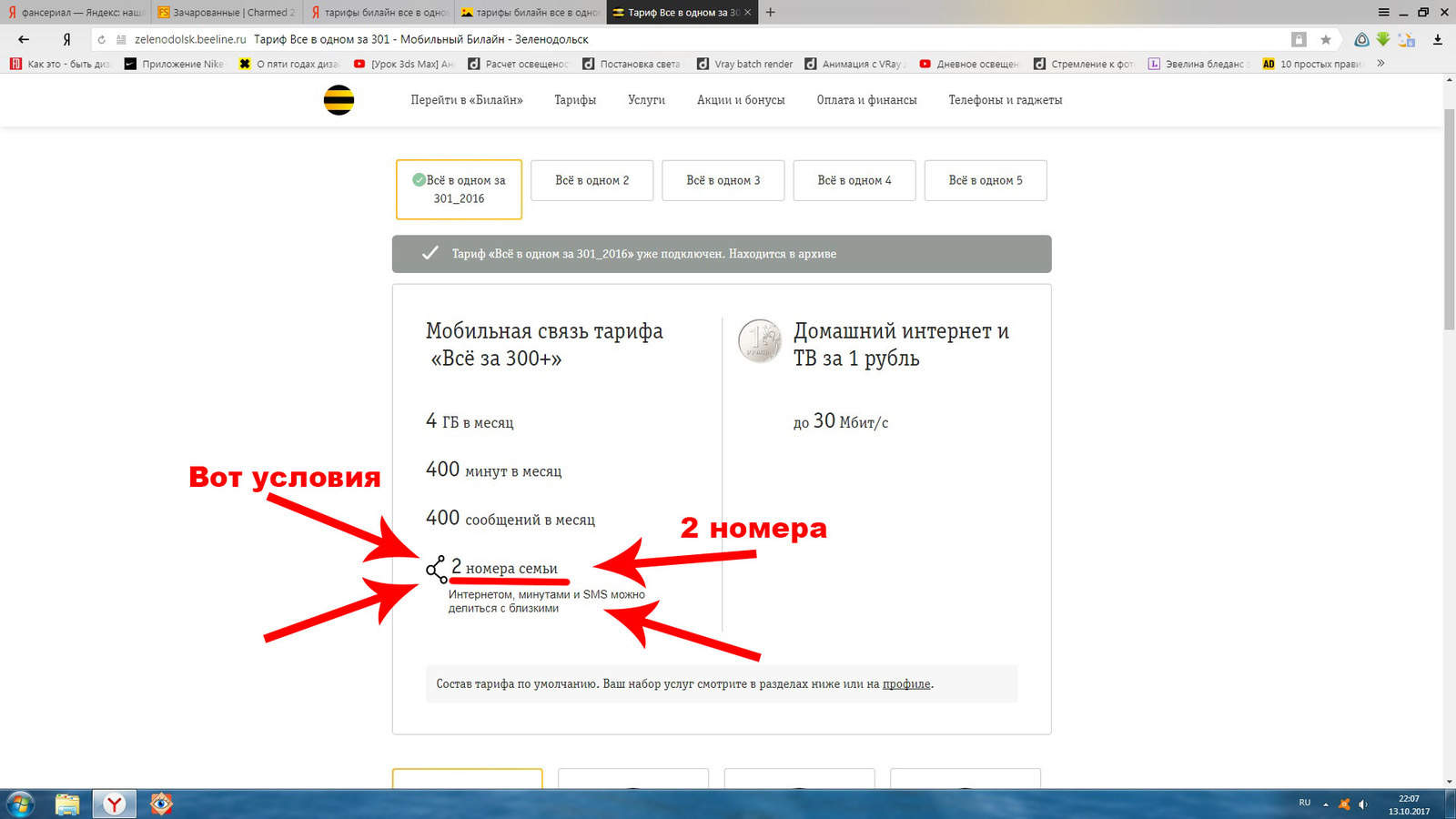Click the green download extension icon
Viewport: 1456px width, 819px height.
tap(1383, 39)
